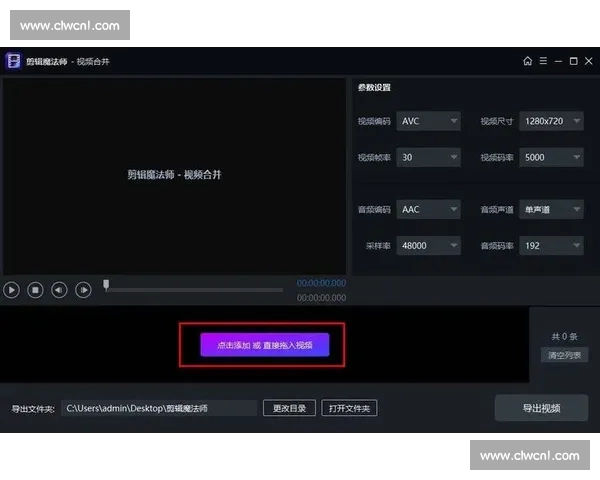Viewport: 600px width, 480px height.
Task: Open the video codec AVC dropdown
Action: point(428,121)
